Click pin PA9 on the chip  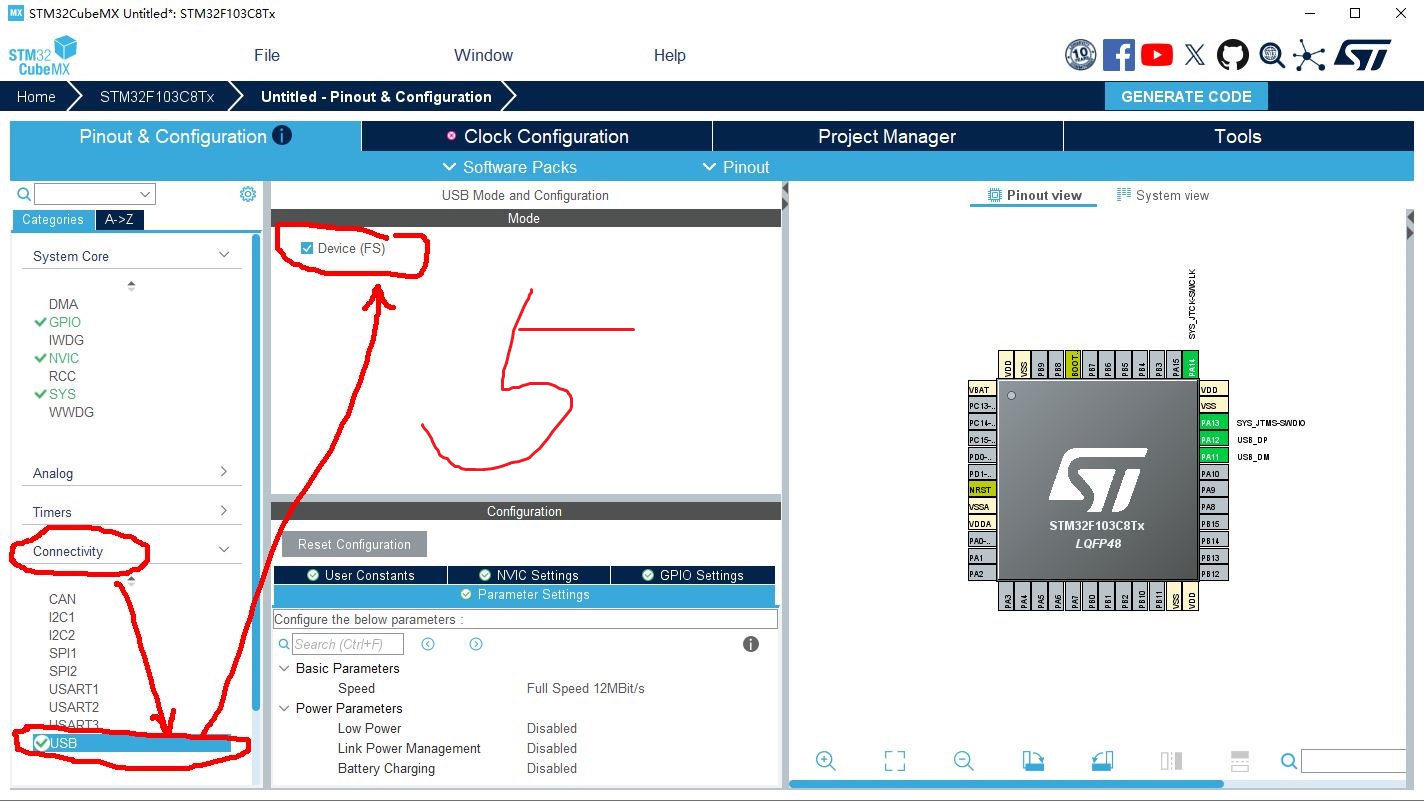(x=1213, y=490)
